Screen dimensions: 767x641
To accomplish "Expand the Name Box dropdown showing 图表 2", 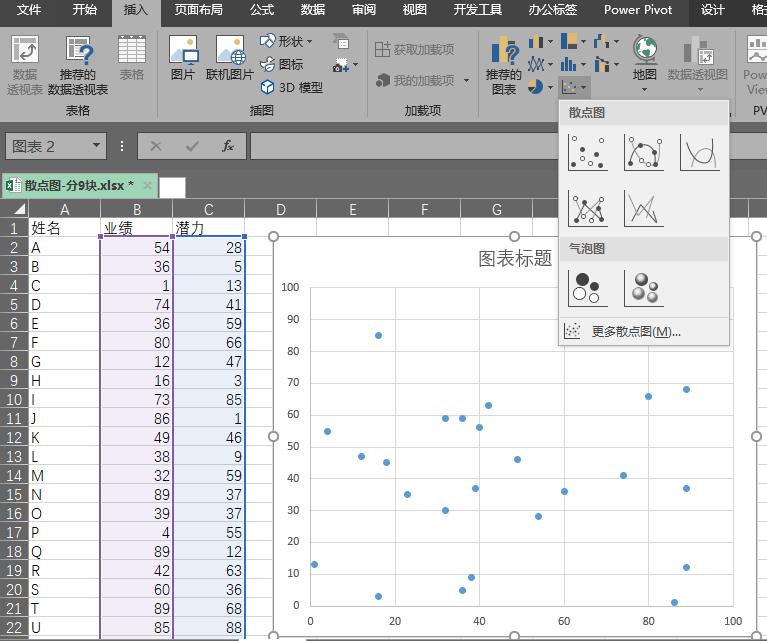I will 97,146.
